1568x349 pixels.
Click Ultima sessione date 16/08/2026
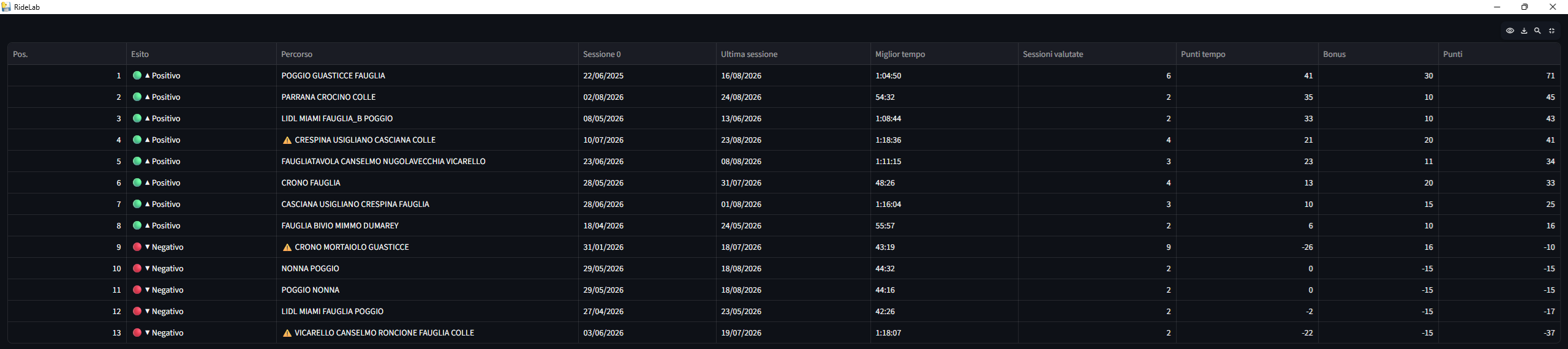(741, 75)
